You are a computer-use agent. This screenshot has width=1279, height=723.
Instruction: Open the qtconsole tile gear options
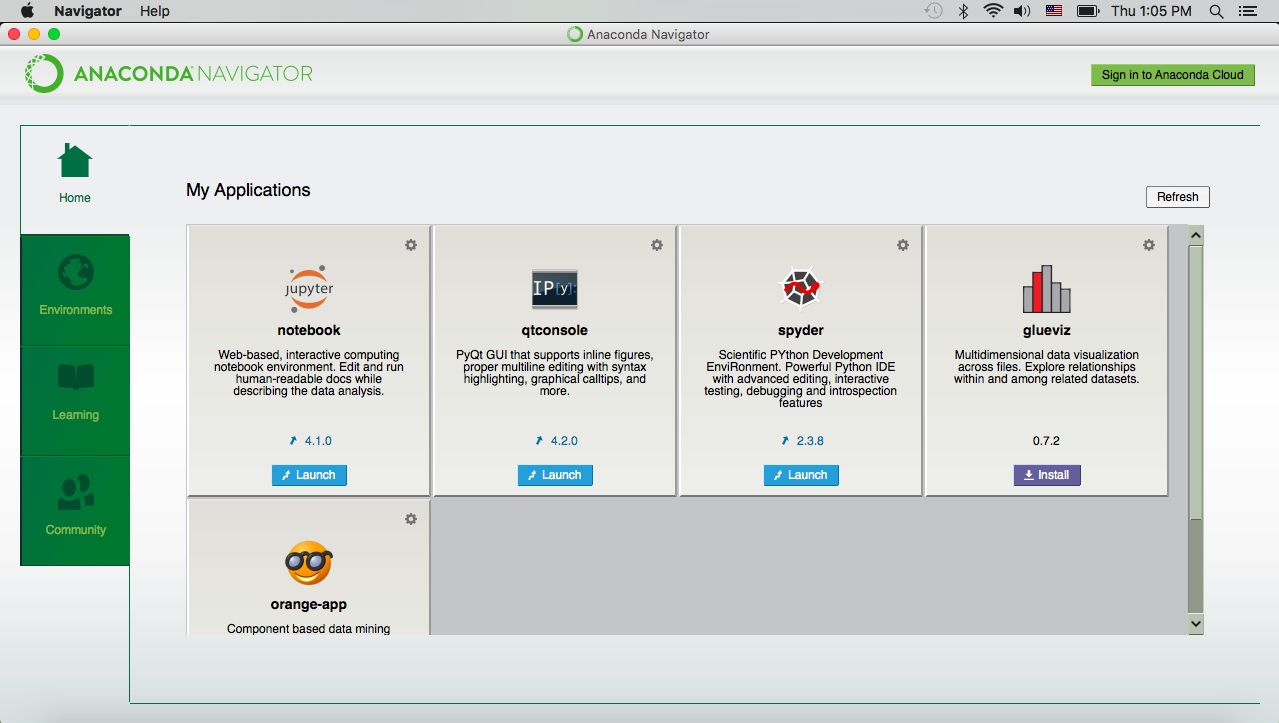657,245
